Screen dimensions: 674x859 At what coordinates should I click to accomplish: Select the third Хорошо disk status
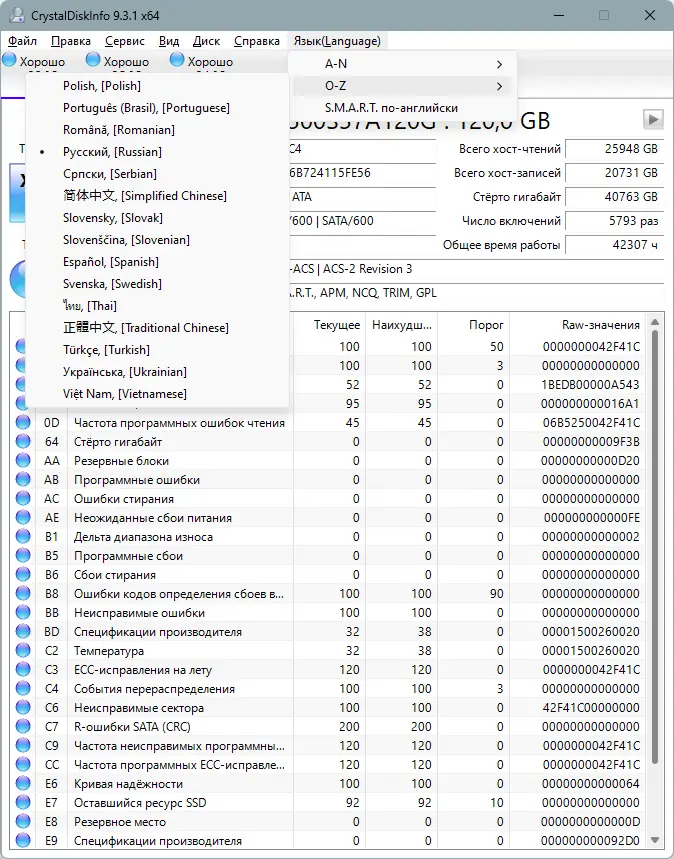coord(202,61)
